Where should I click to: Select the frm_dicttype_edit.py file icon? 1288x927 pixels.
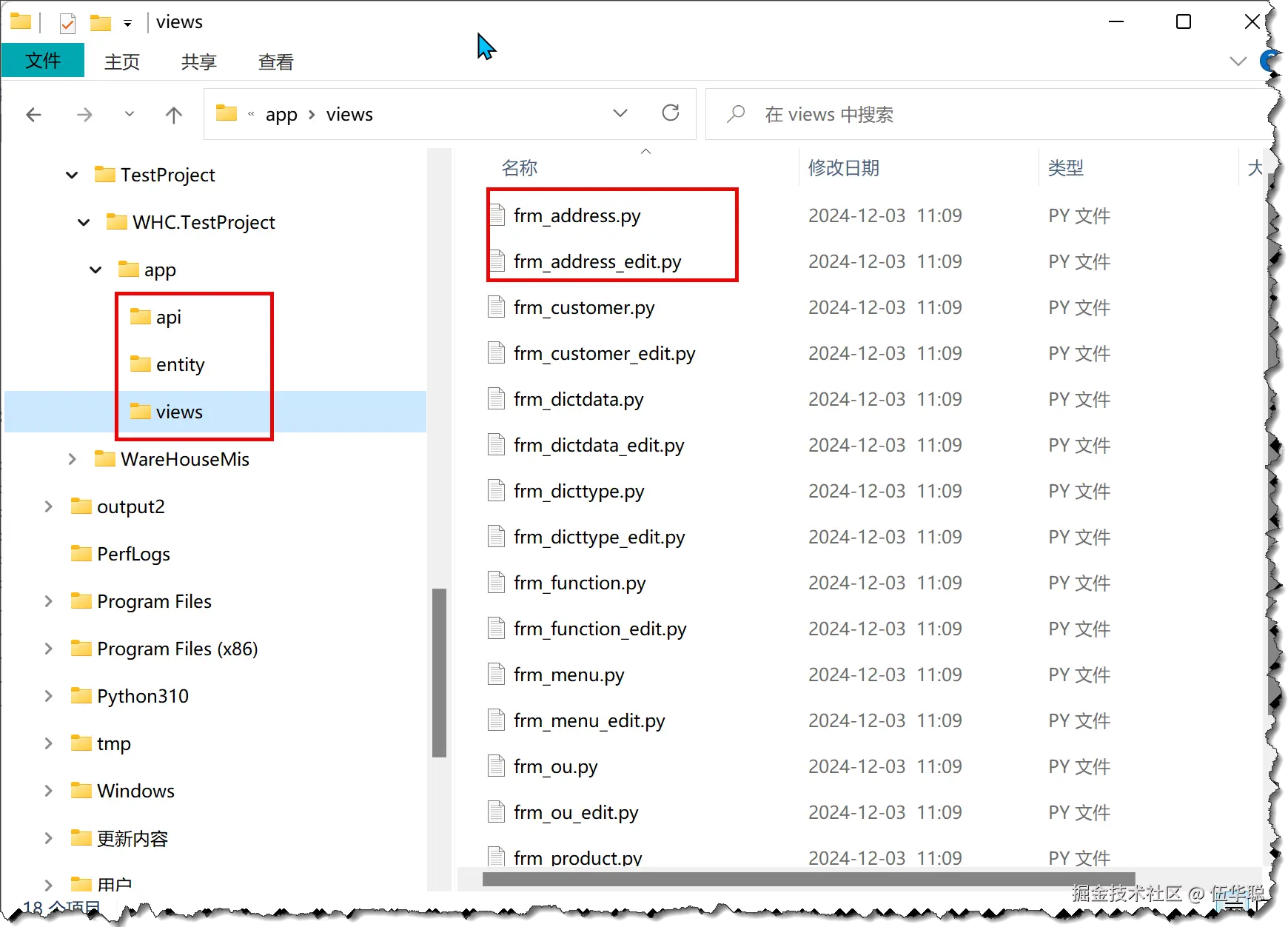496,536
